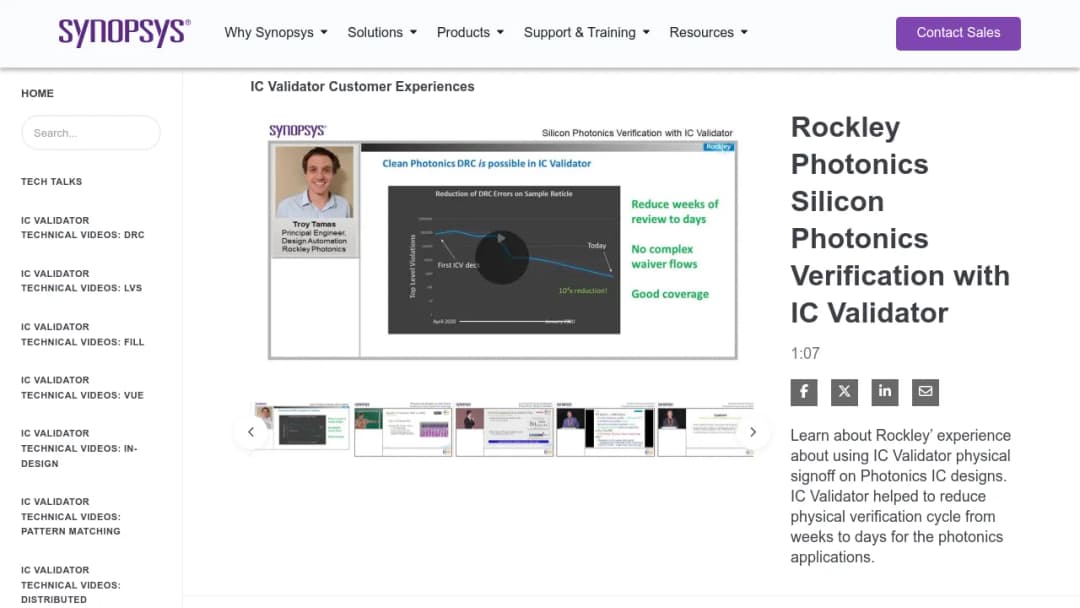Screen dimensions: 1080x608
Task: Select the first carousel video thumbnail
Action: pyautogui.click(x=302, y=428)
